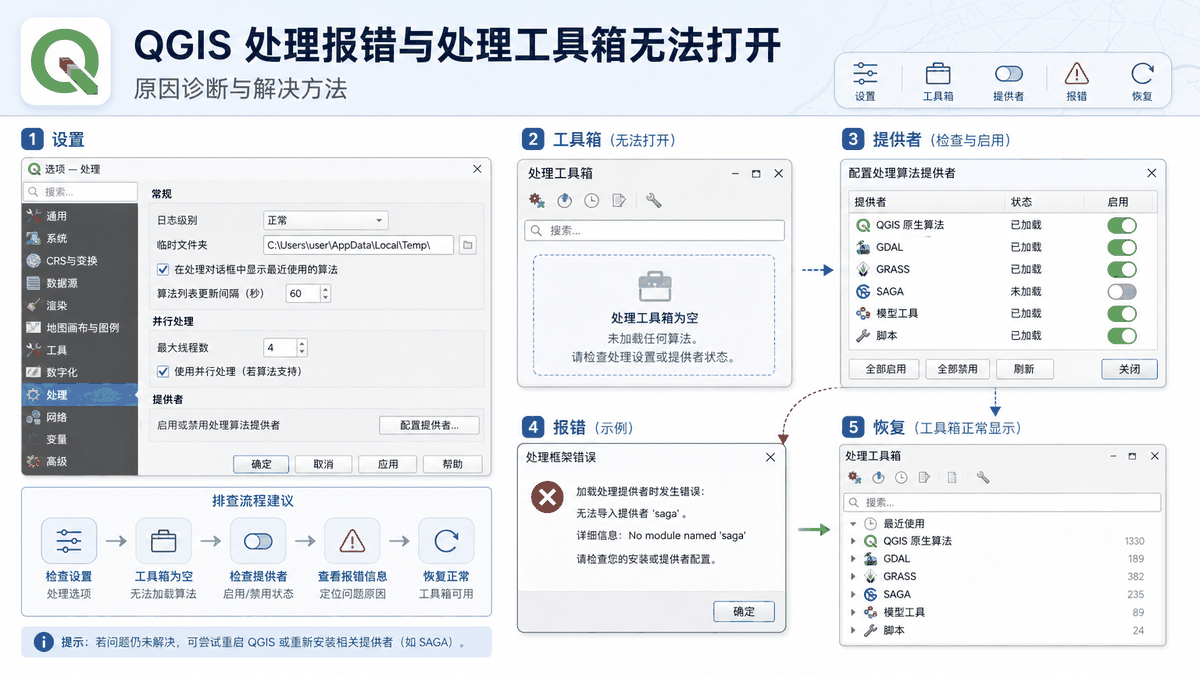This screenshot has height=675, width=1200.
Task: Open Models gear icon in restored toolbox
Action: click(x=854, y=478)
